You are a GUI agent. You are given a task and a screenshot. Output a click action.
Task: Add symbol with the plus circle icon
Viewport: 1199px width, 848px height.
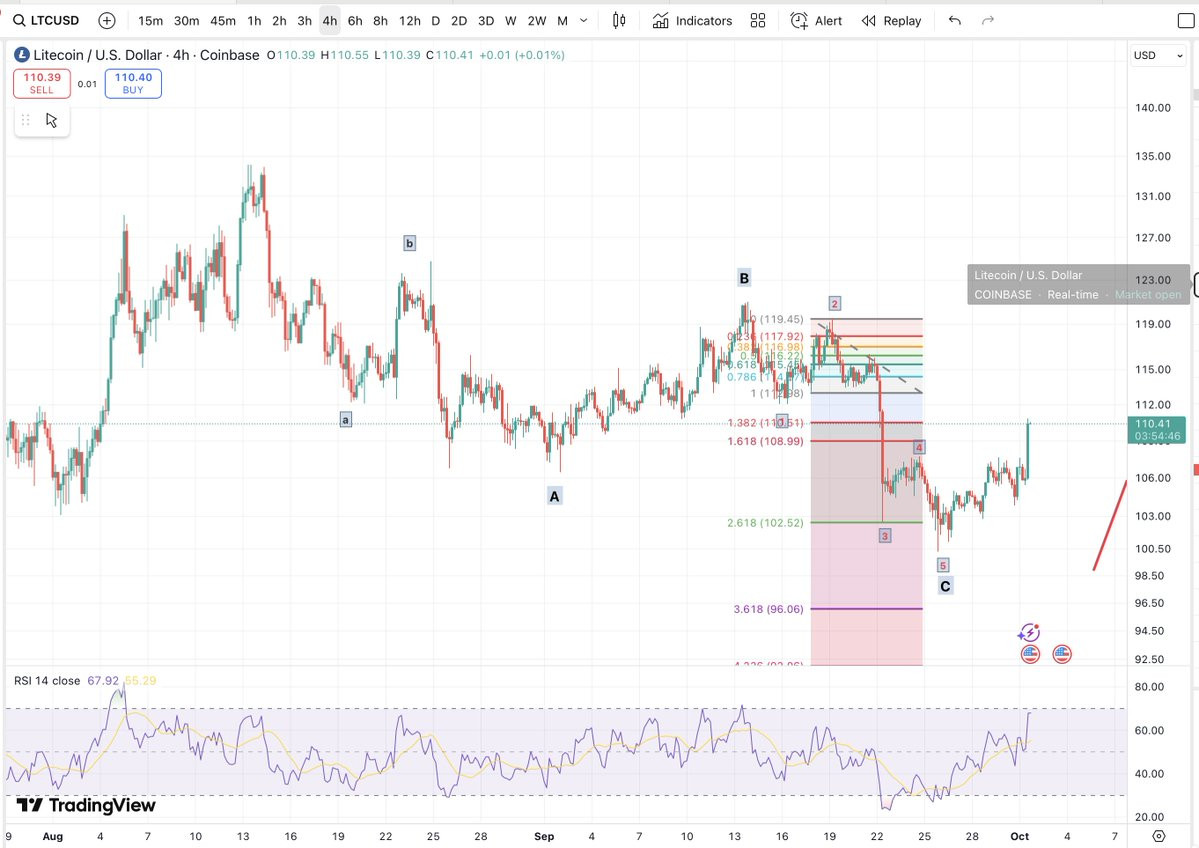tap(107, 21)
